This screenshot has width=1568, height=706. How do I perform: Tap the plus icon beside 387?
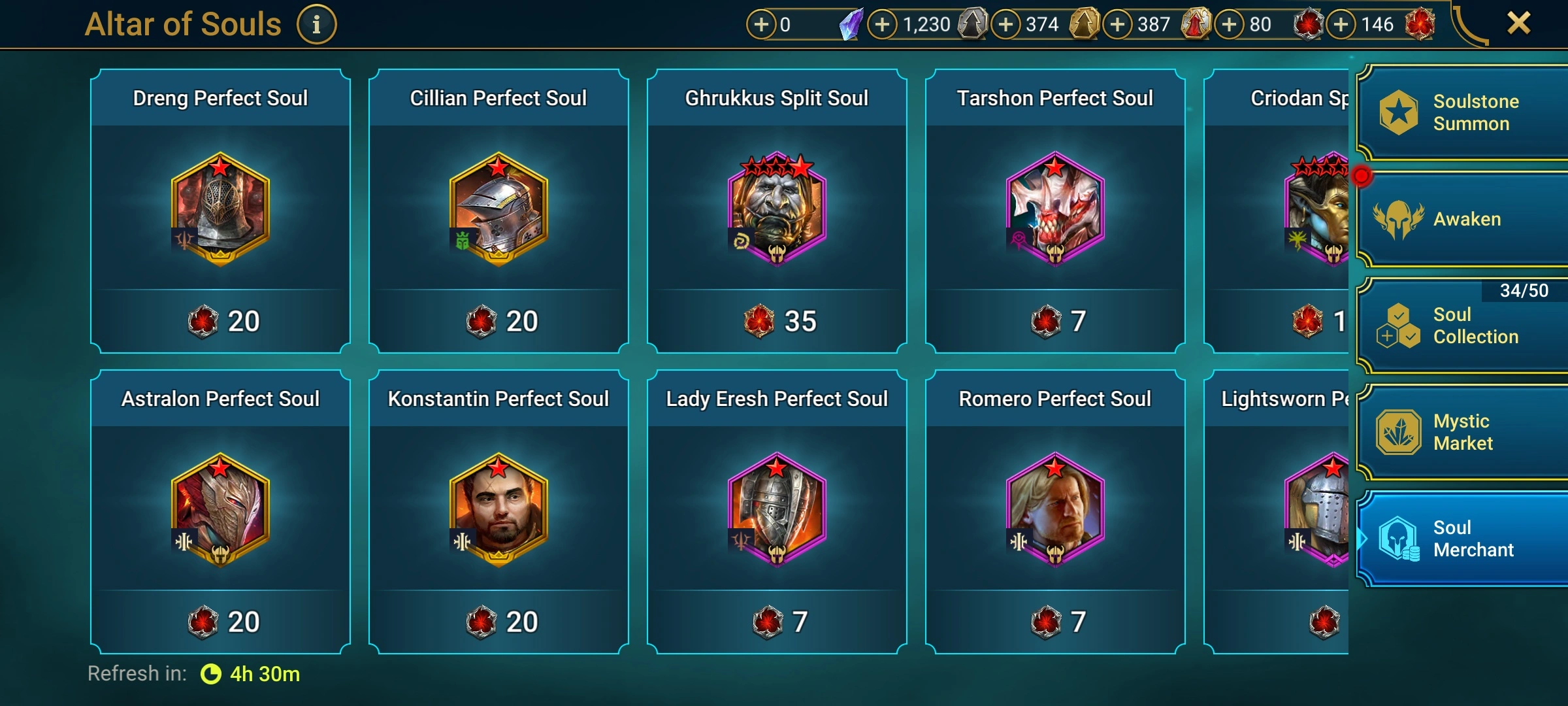coord(1118,25)
